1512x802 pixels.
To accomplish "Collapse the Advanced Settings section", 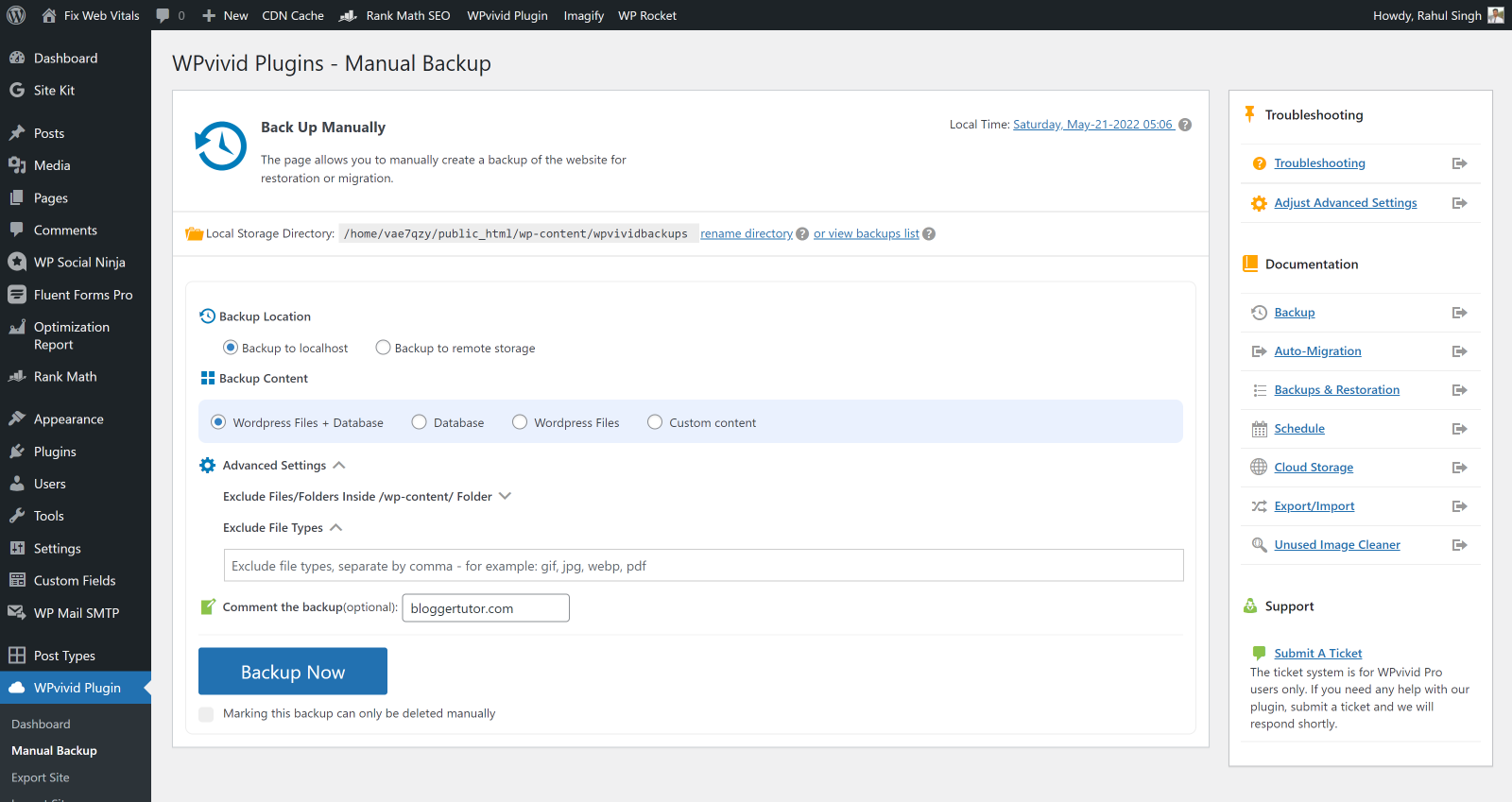I will (339, 465).
